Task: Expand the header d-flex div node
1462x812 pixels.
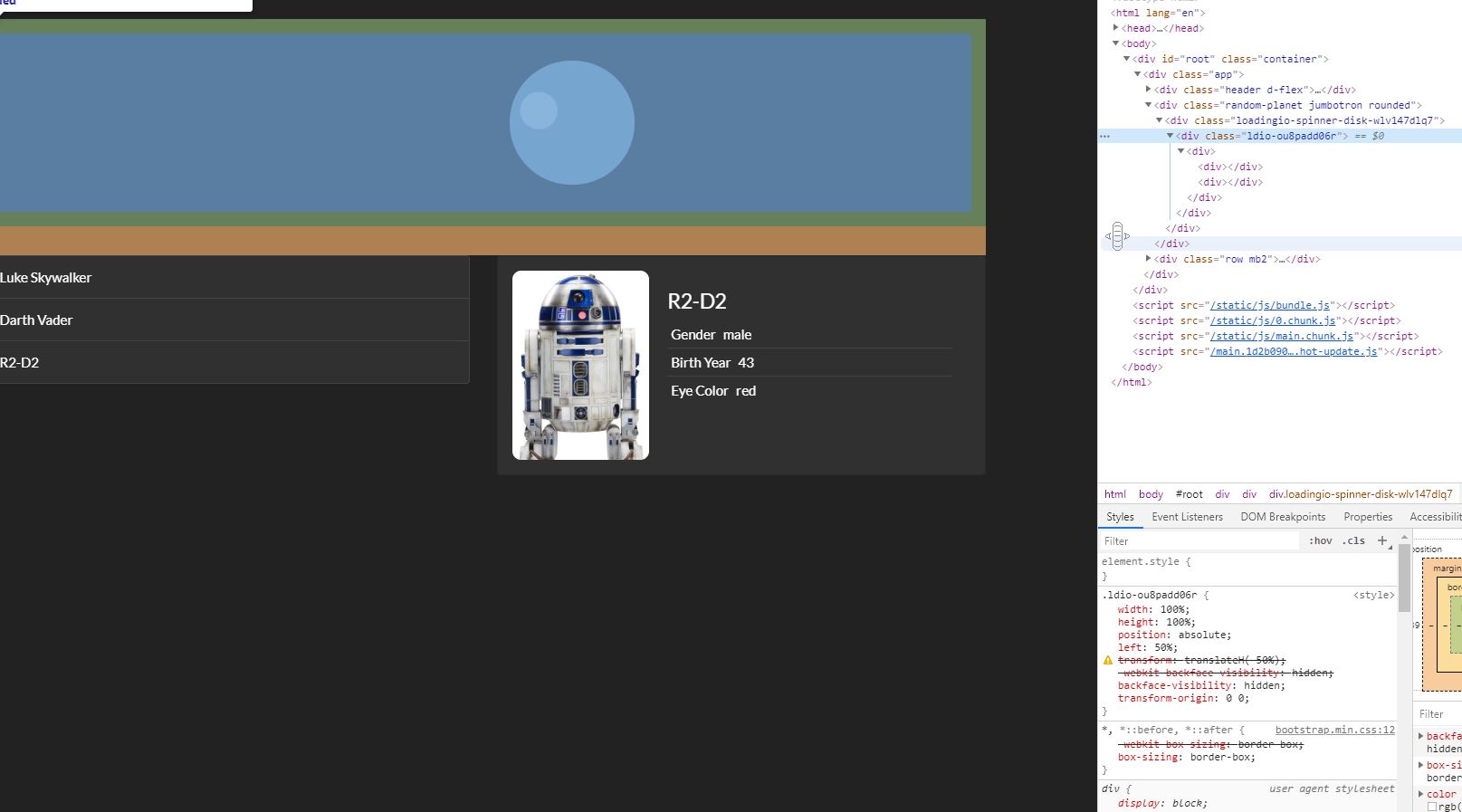Action: click(1149, 90)
